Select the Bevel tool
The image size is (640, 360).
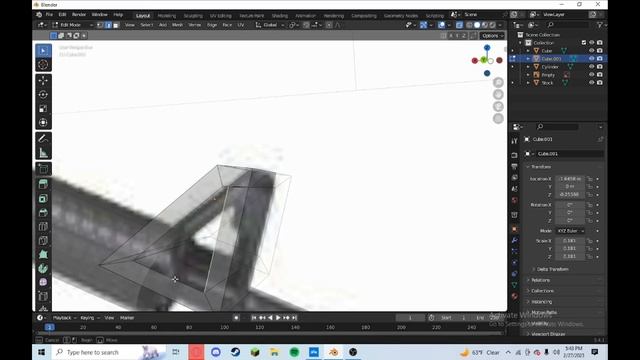pos(43,212)
